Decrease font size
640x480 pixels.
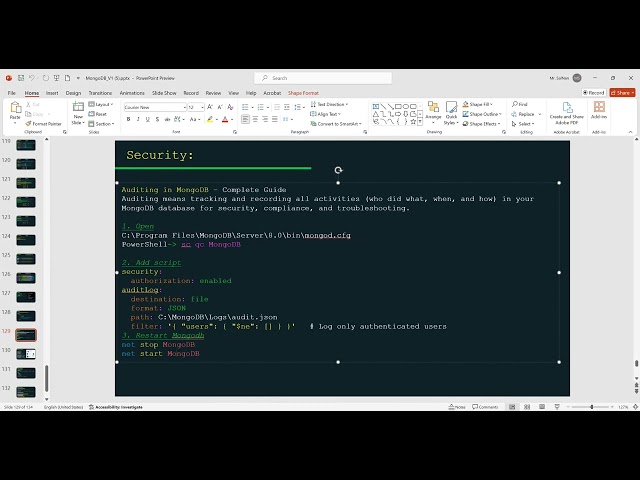[x=220, y=107]
